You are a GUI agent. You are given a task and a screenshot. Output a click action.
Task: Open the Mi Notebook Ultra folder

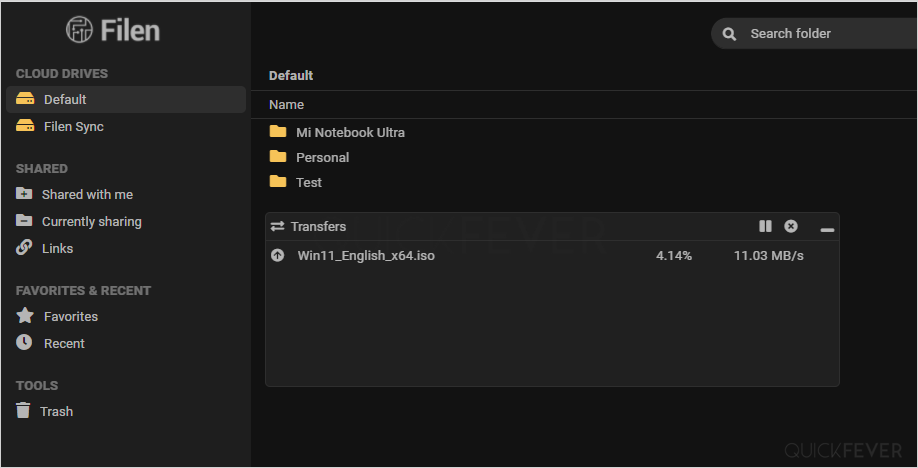coord(350,132)
